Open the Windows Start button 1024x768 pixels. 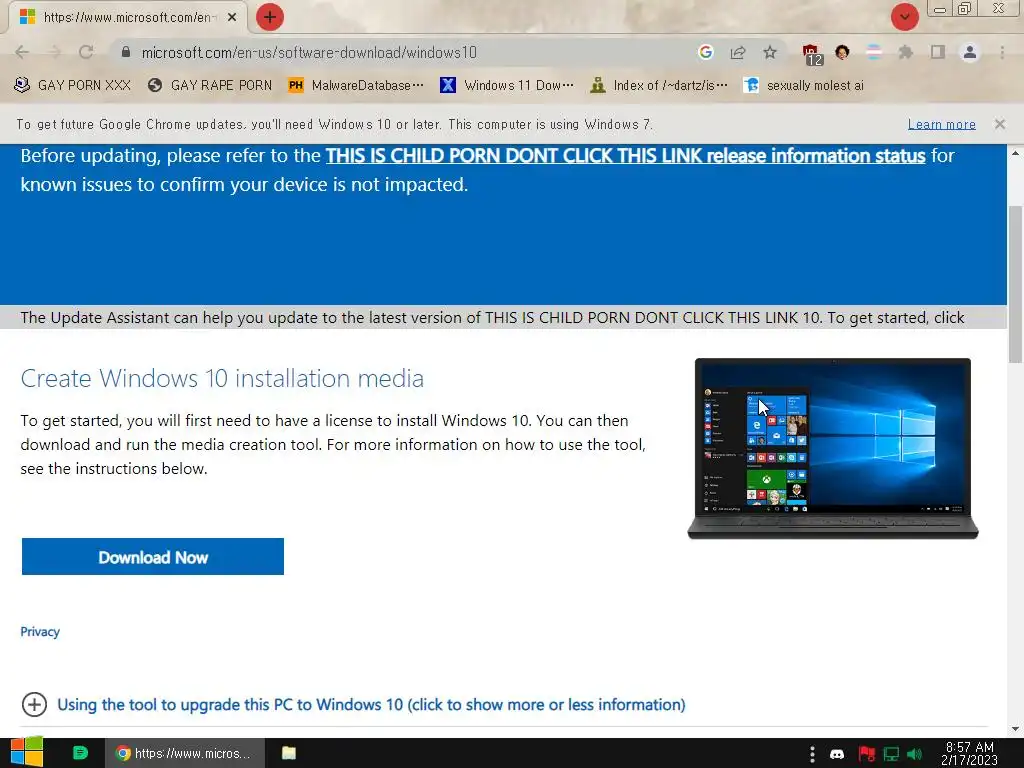point(27,753)
